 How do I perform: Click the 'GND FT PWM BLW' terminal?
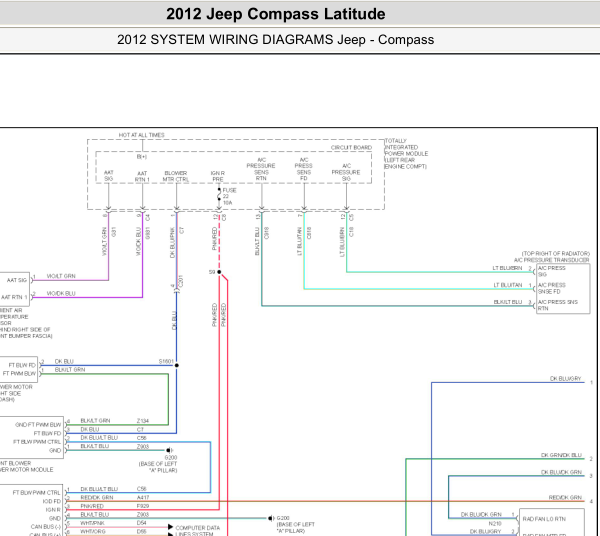(38, 425)
